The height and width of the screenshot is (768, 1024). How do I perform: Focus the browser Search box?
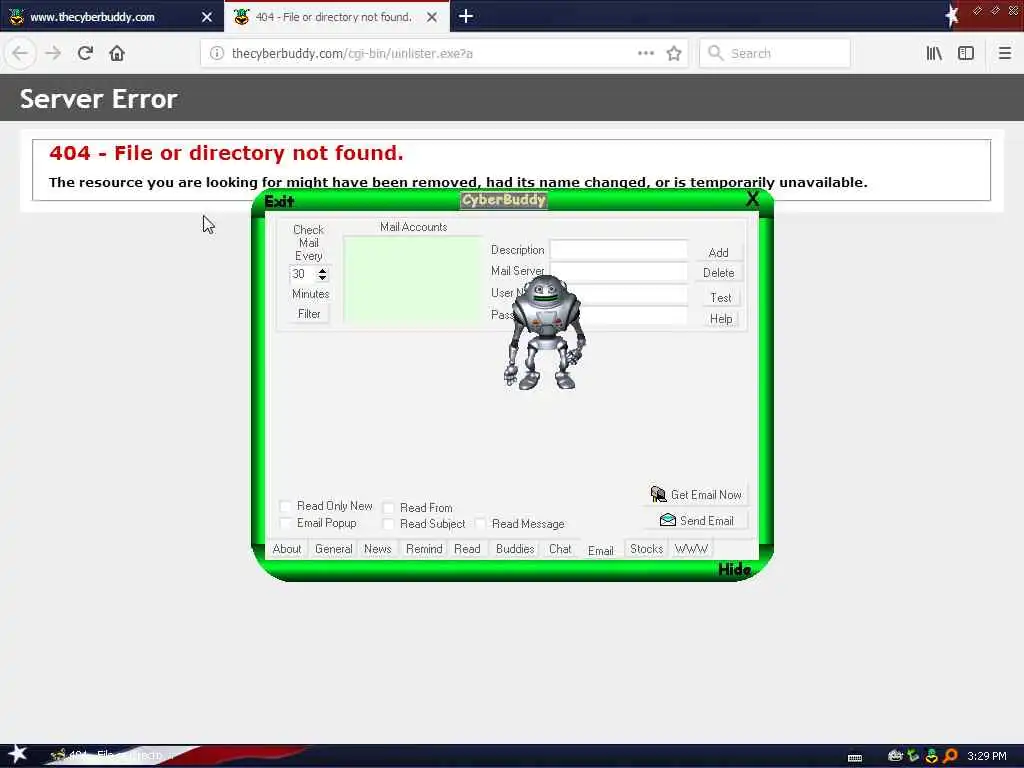point(775,53)
